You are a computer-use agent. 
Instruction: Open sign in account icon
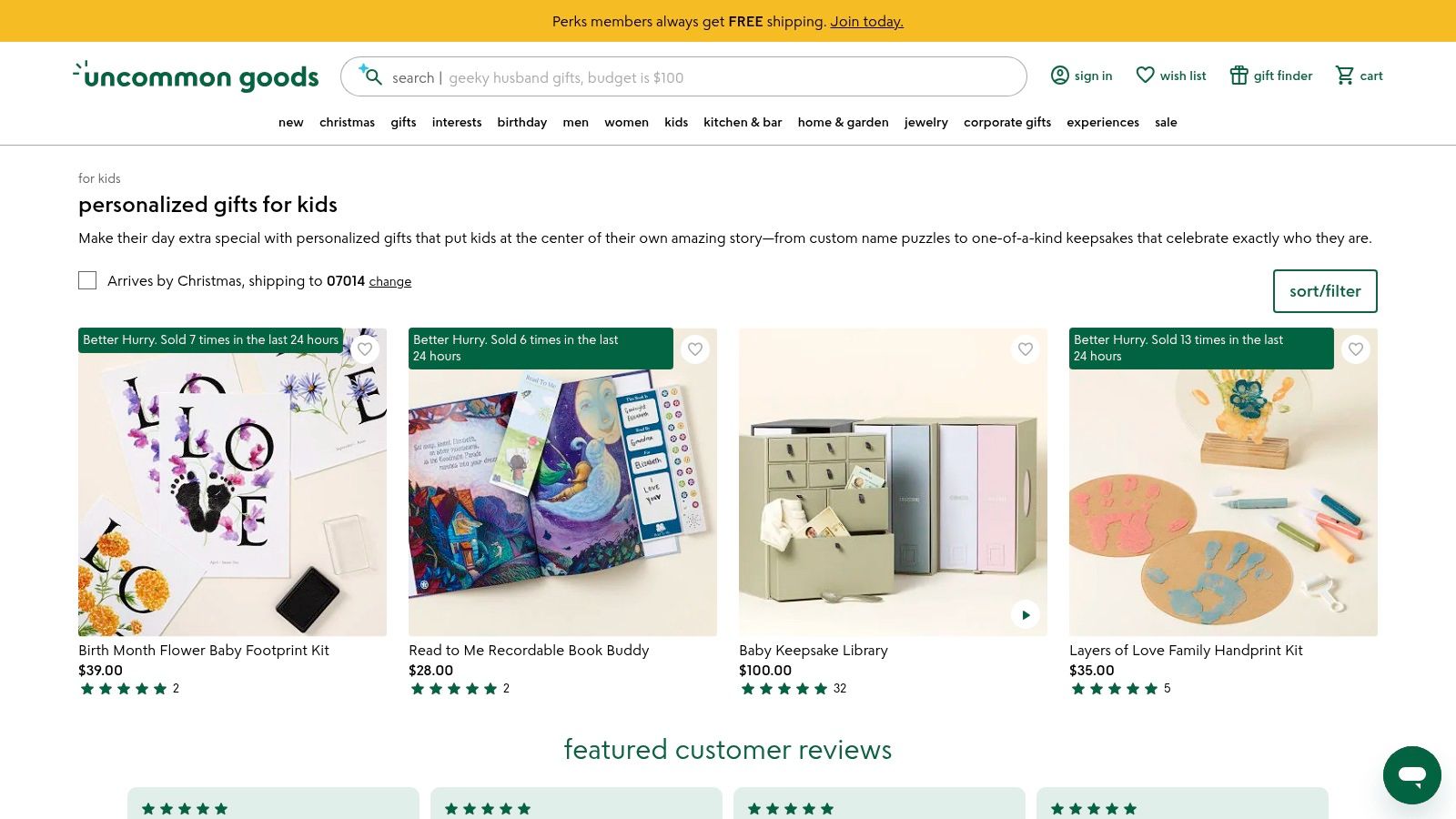pyautogui.click(x=1059, y=76)
